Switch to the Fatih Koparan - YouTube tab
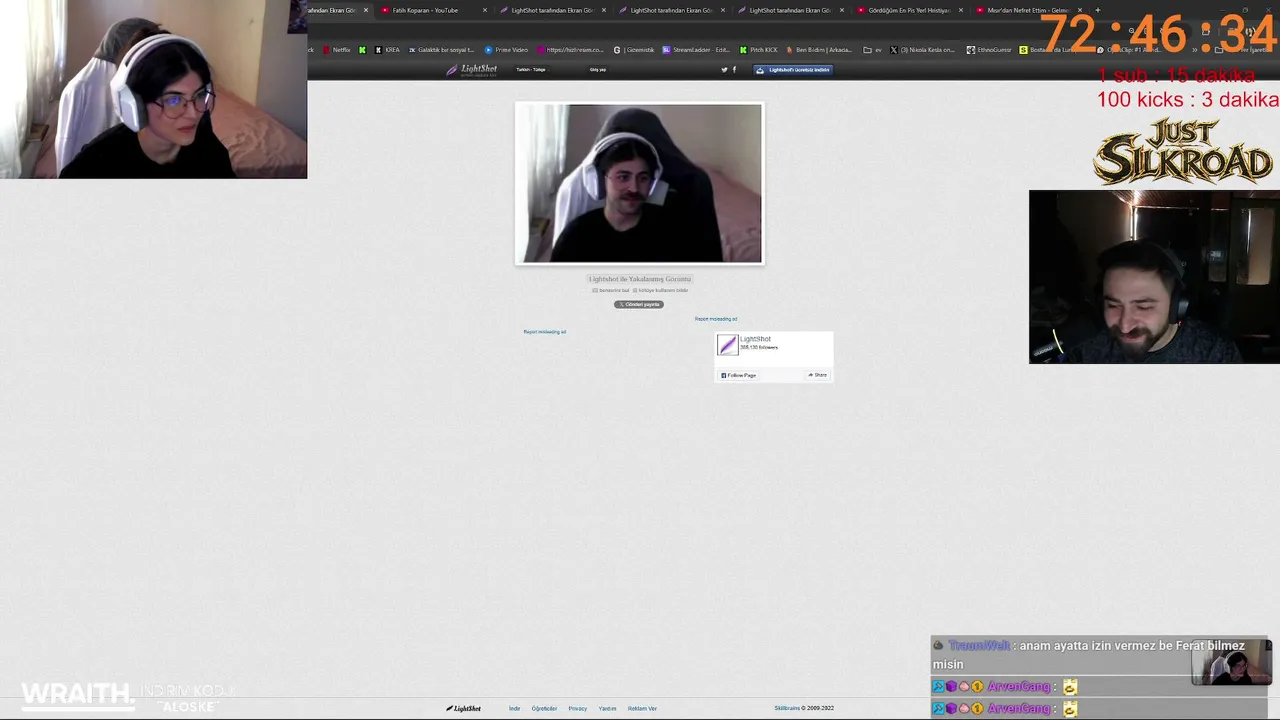This screenshot has width=1280, height=720. [432, 10]
